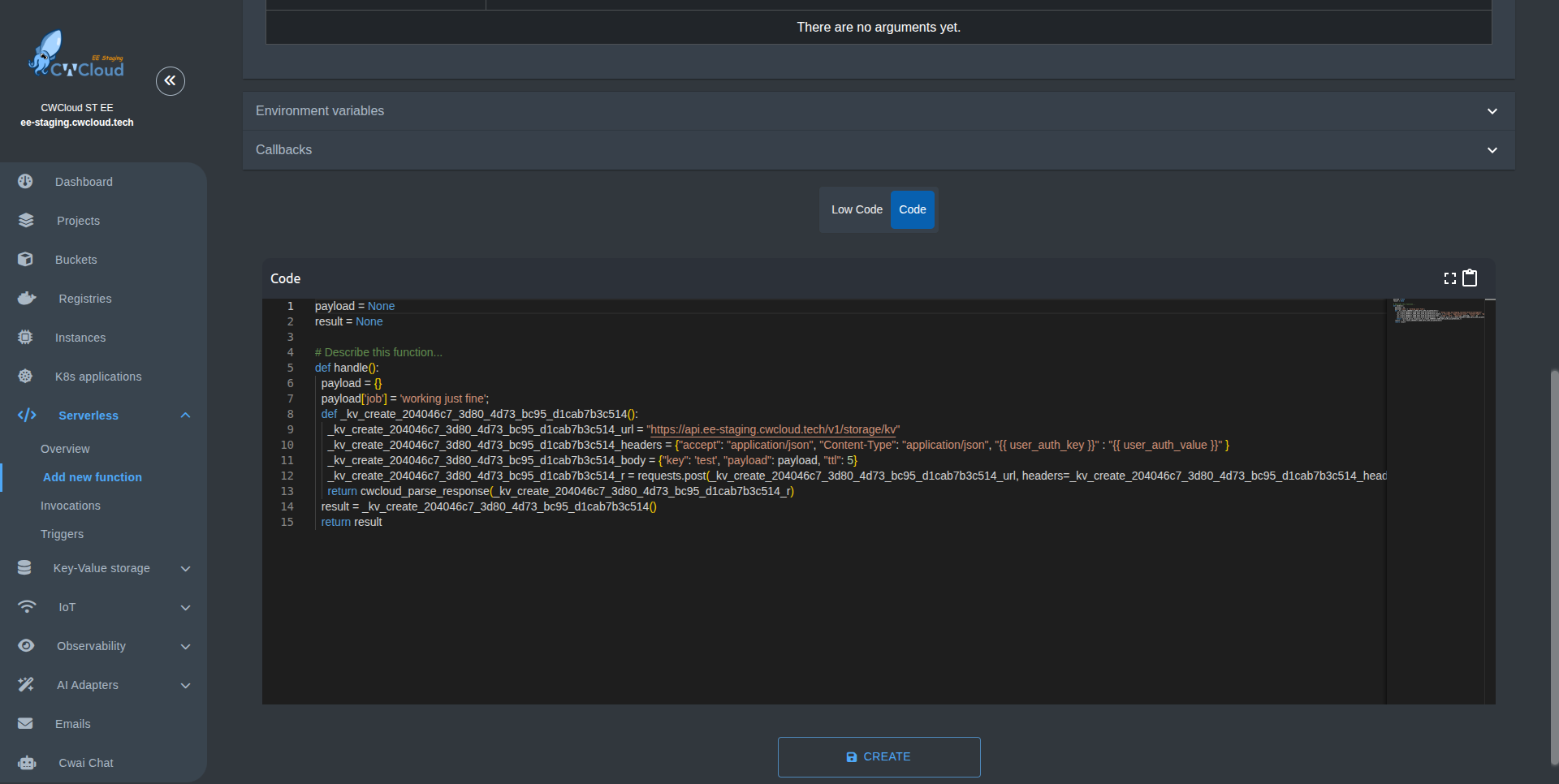Open the Emails envelope icon
The image size is (1559, 784).
26,724
